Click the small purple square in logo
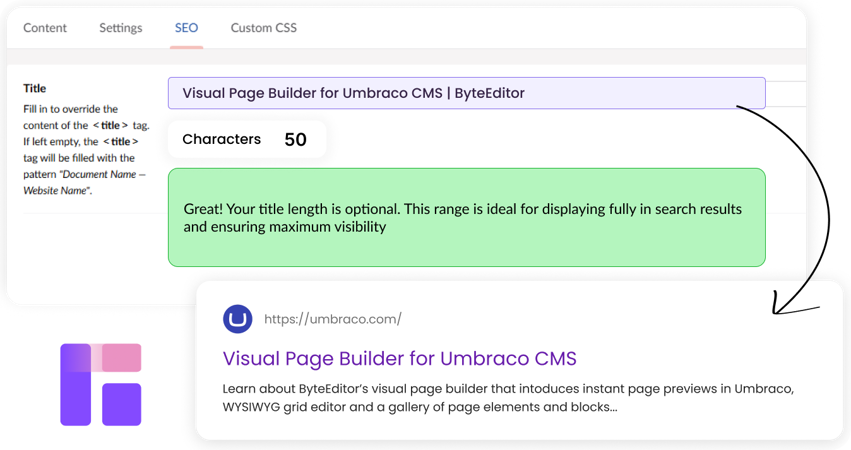The width and height of the screenshot is (851, 450). coord(121,404)
